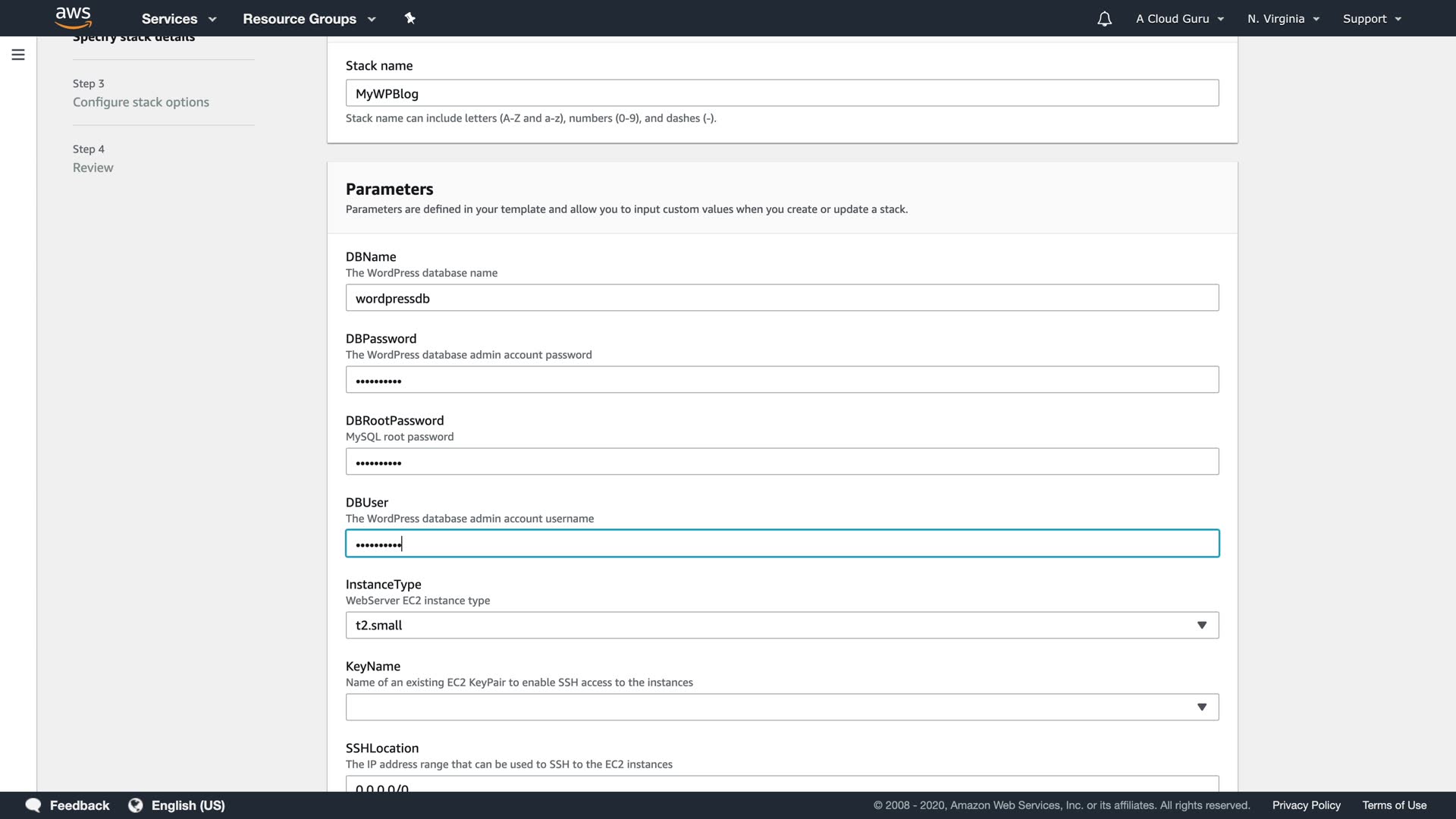The image size is (1456, 819).
Task: Open the Resource Groups menu
Action: (309, 19)
